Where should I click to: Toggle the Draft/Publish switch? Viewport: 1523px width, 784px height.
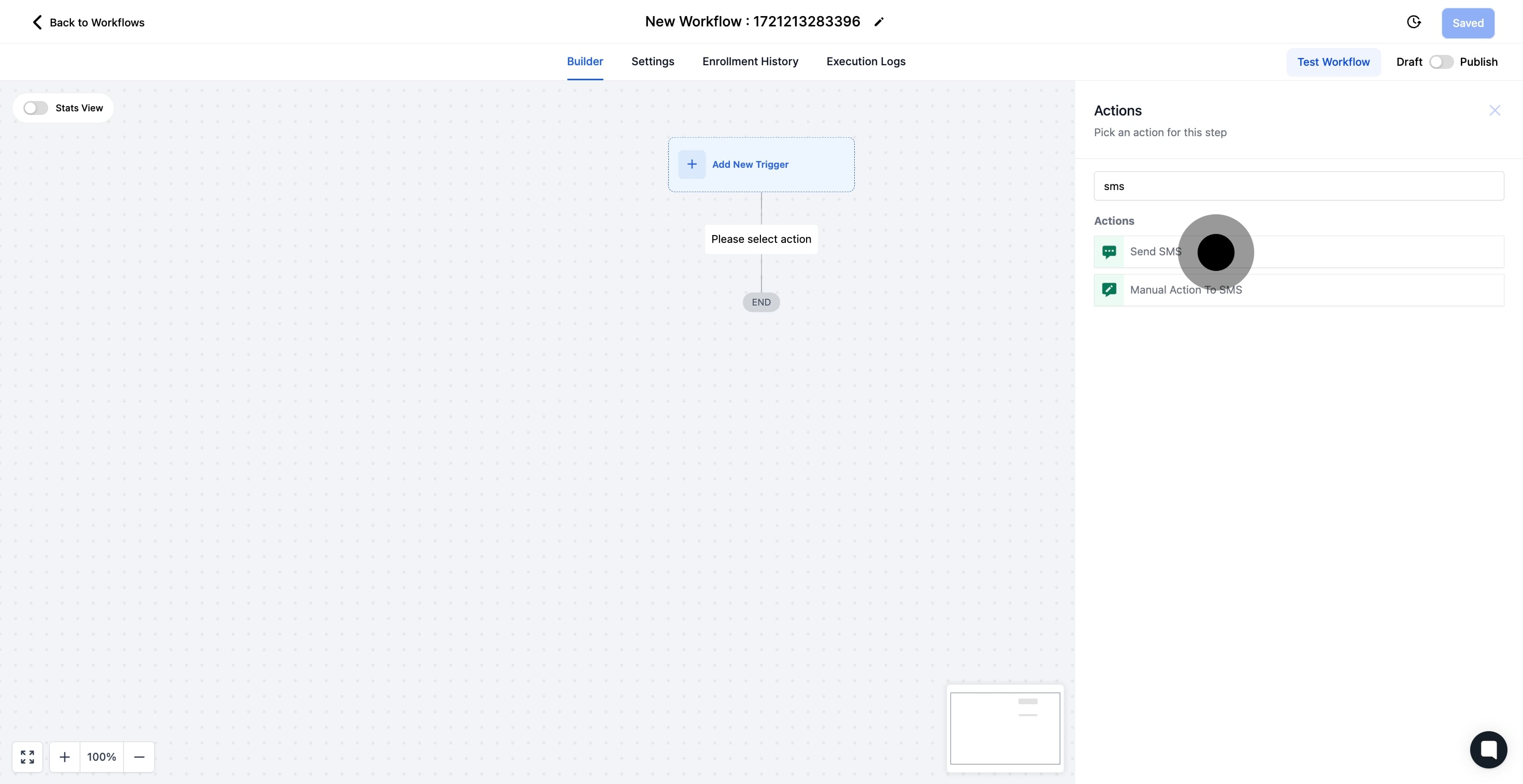point(1441,62)
